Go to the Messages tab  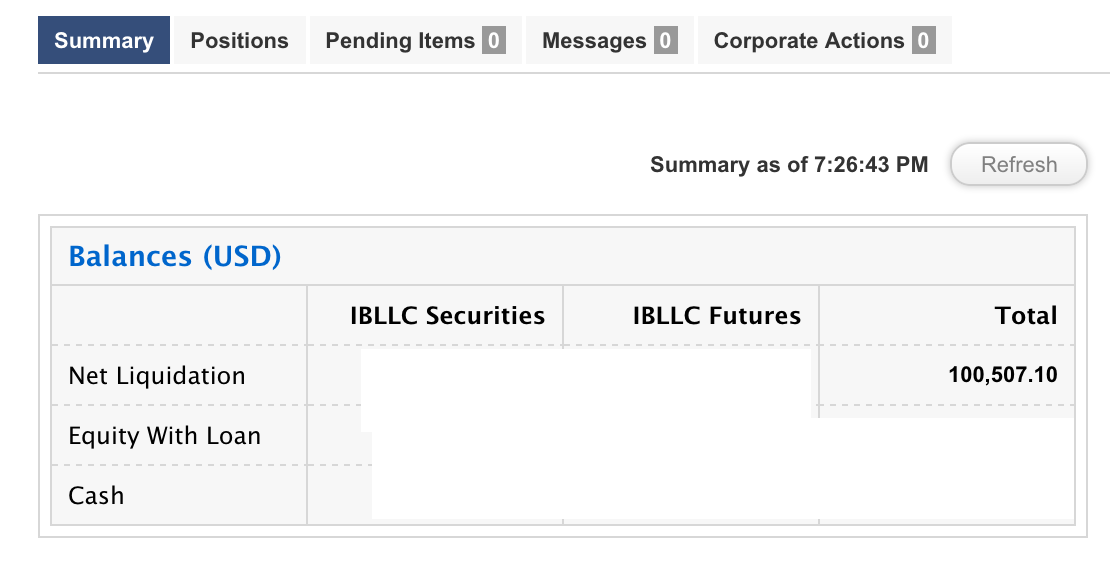(x=594, y=41)
